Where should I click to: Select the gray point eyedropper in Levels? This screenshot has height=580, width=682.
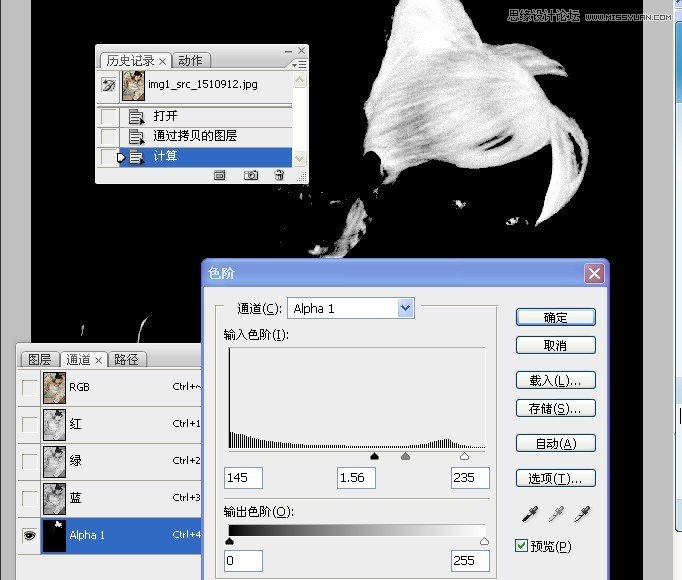tap(556, 514)
